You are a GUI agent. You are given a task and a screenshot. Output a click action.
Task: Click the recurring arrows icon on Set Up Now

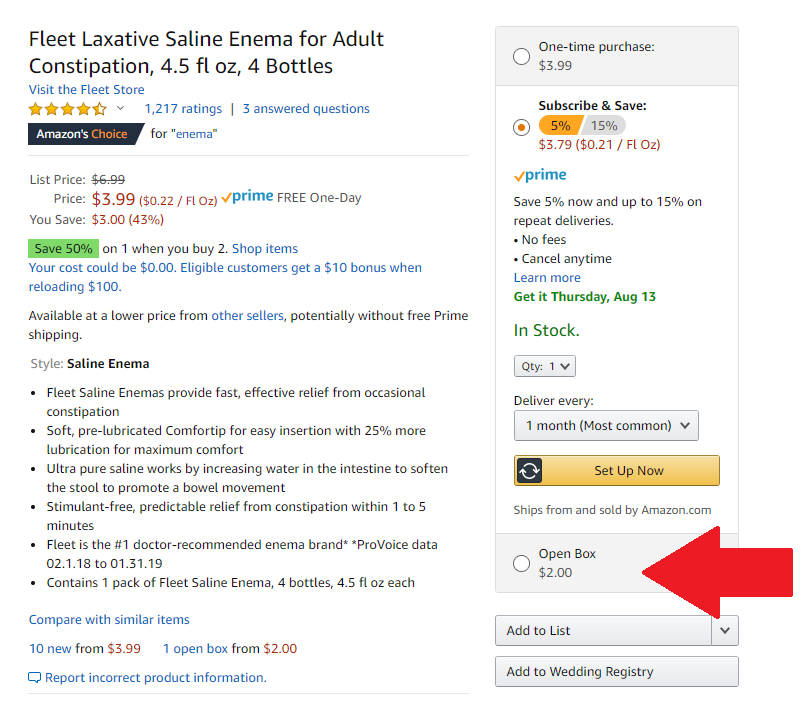(530, 471)
